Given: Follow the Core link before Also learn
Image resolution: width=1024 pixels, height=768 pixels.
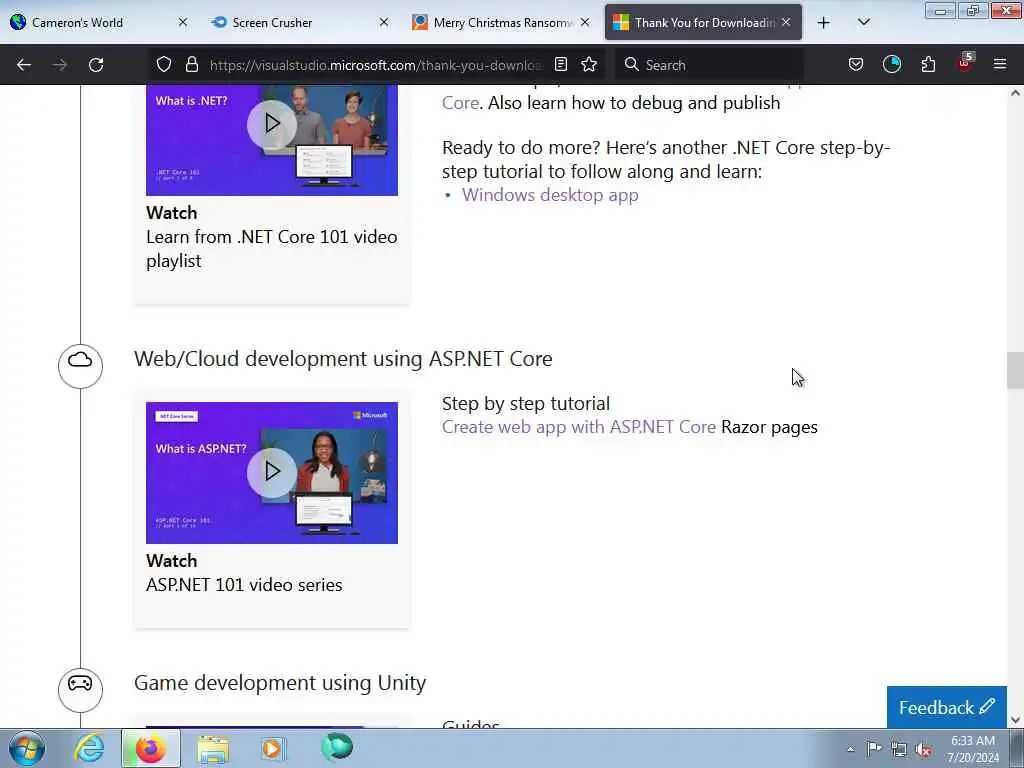Looking at the screenshot, I should click(x=460, y=103).
